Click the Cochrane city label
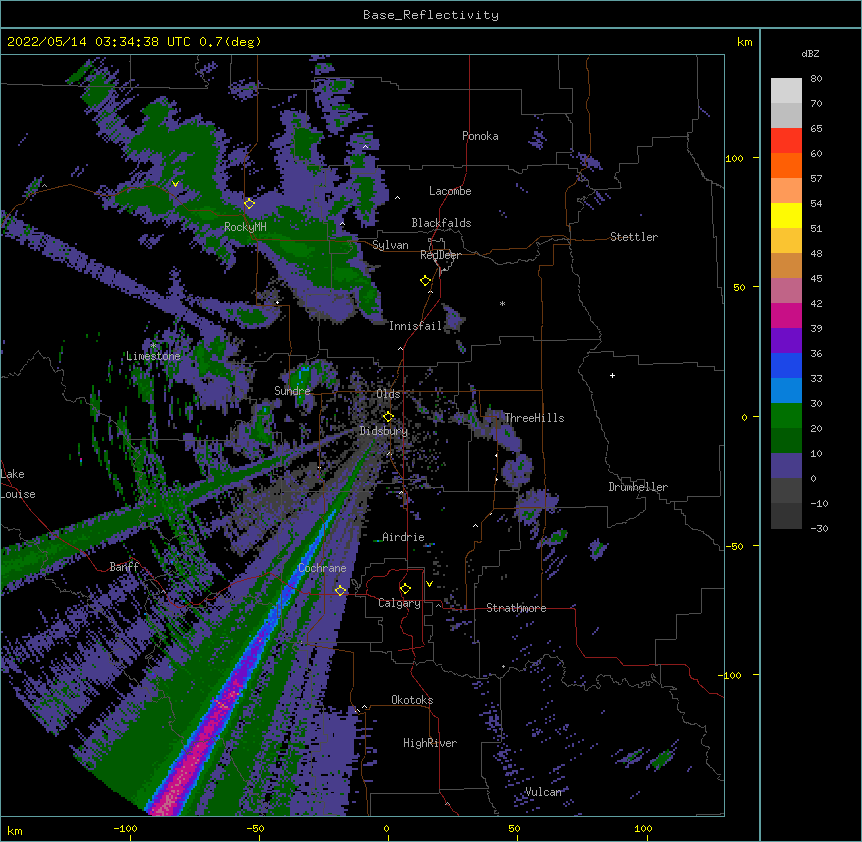The image size is (862, 842). [x=322, y=568]
